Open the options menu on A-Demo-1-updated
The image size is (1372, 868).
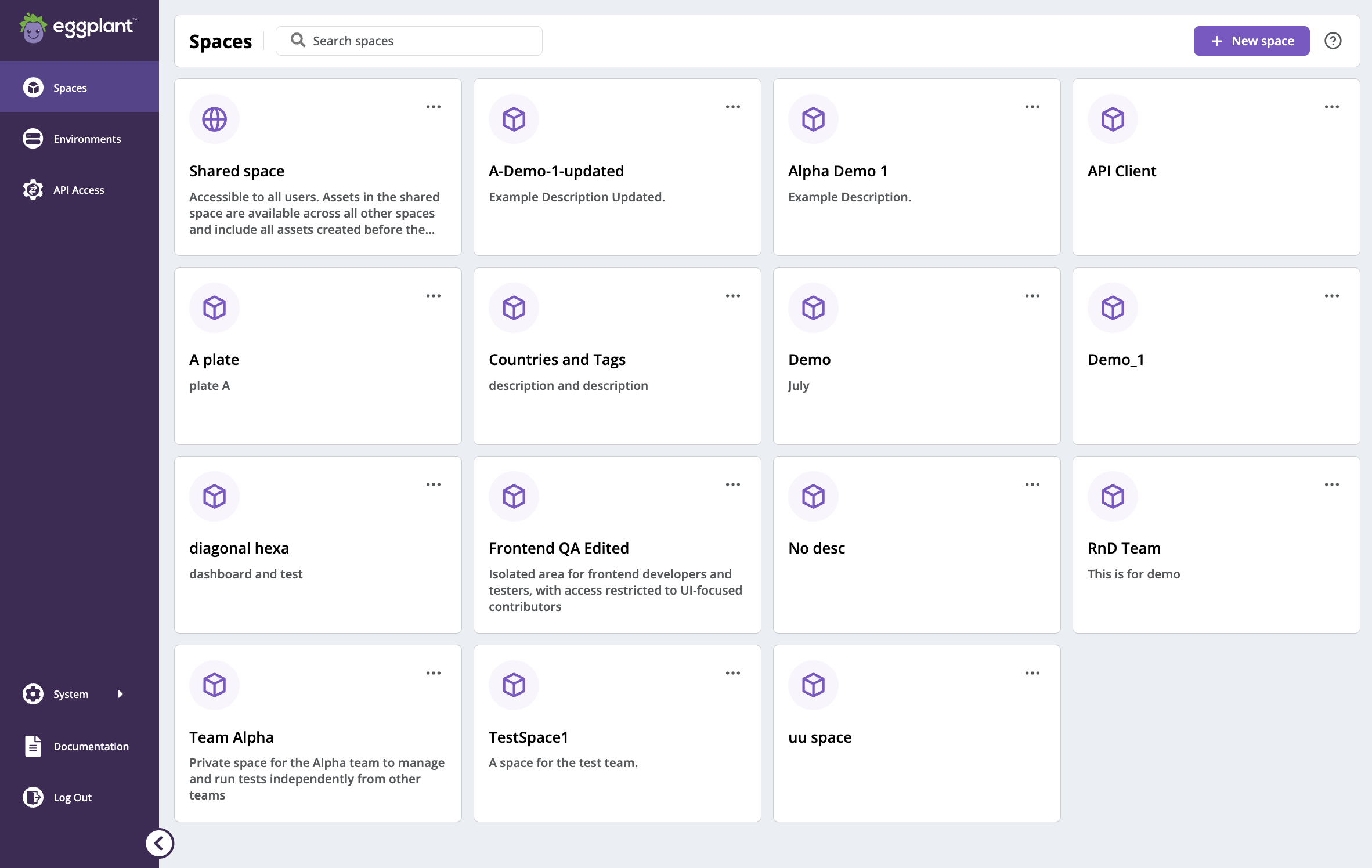point(733,106)
